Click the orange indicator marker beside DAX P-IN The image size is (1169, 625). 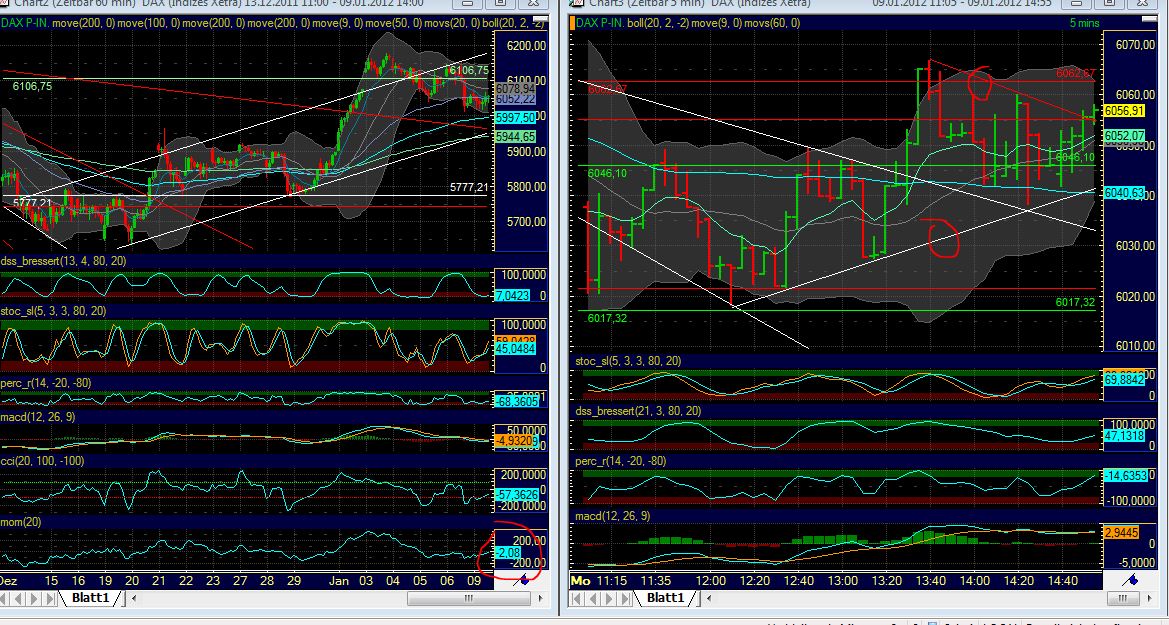click(x=572, y=22)
